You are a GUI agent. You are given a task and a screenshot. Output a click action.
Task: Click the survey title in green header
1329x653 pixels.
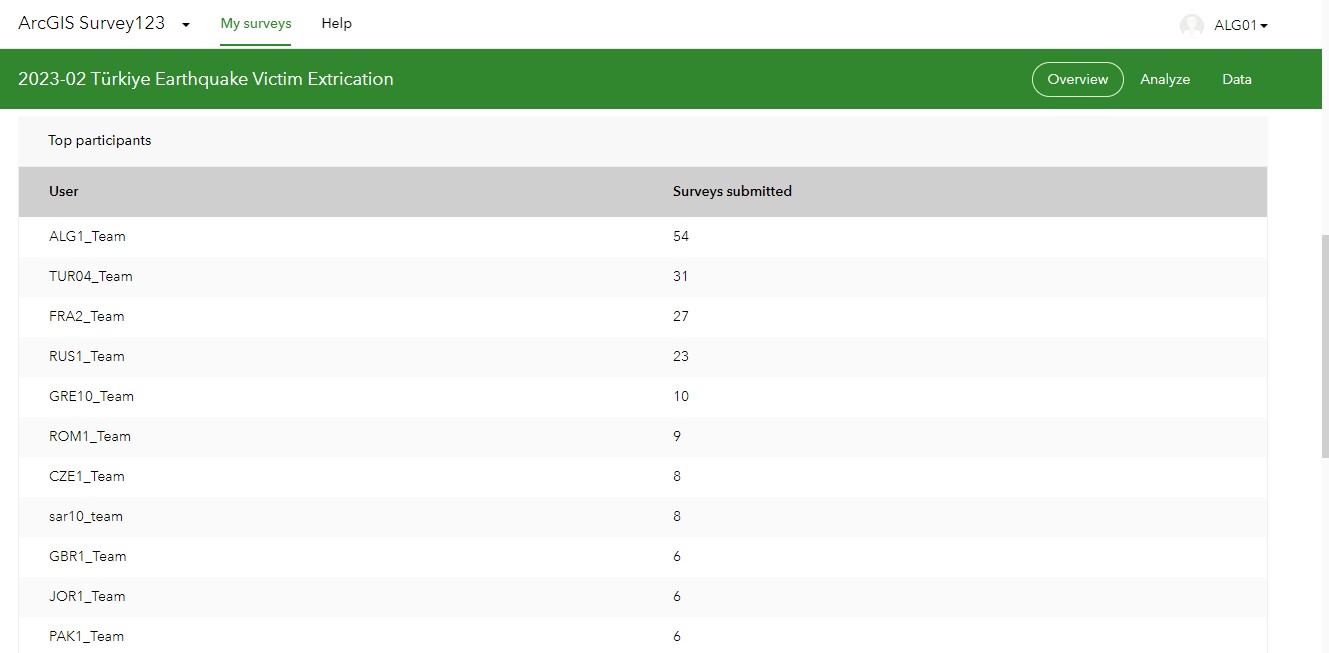pyautogui.click(x=205, y=80)
